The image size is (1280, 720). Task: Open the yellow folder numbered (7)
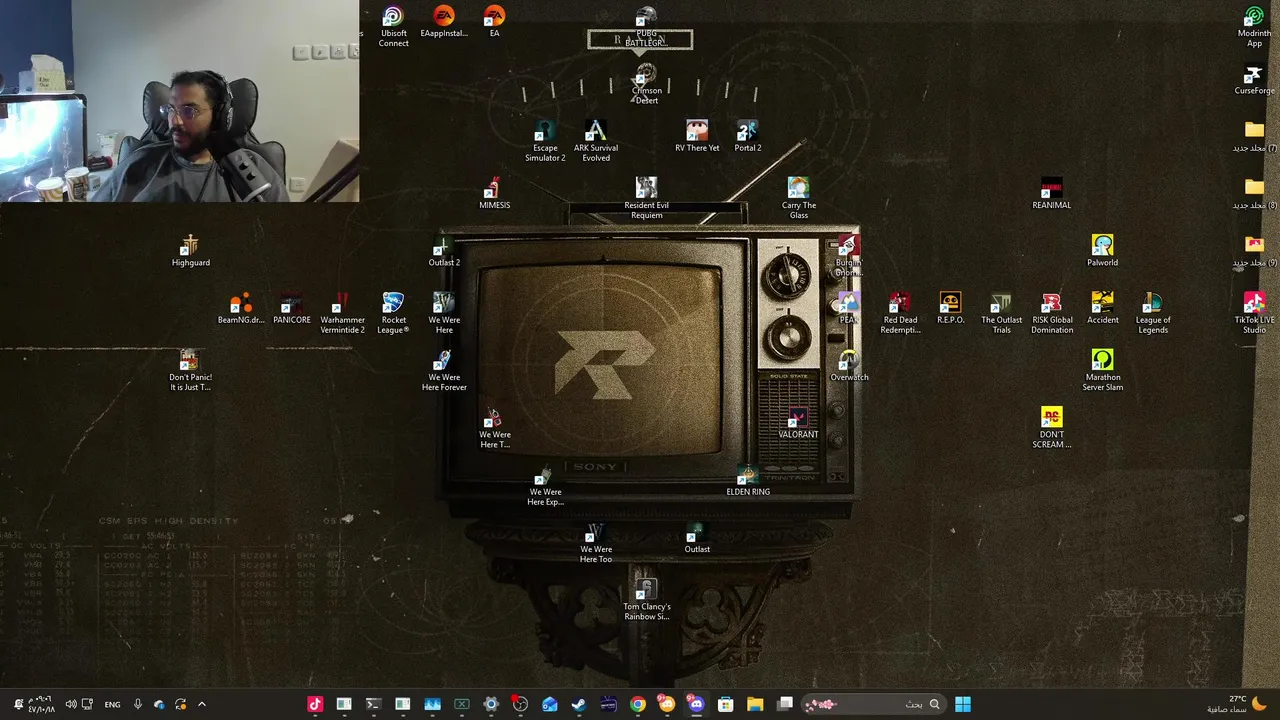[1254, 137]
